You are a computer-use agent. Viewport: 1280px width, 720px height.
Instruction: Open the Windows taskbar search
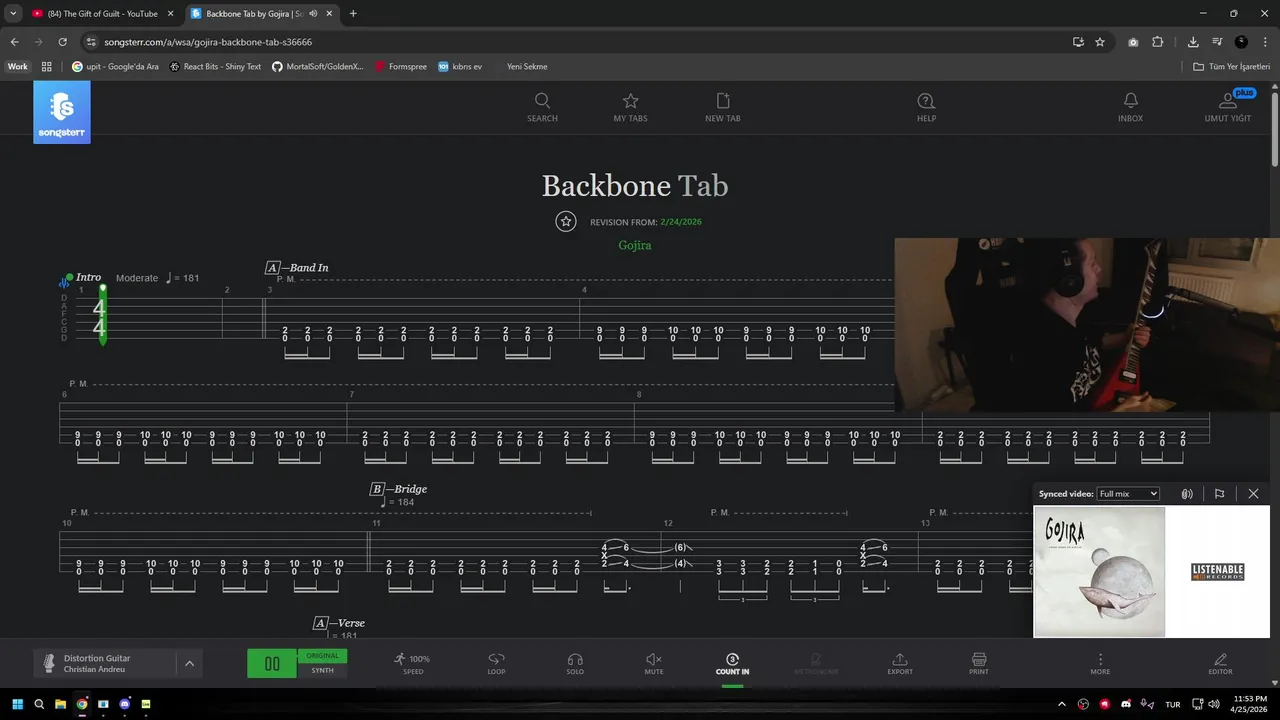coord(39,704)
